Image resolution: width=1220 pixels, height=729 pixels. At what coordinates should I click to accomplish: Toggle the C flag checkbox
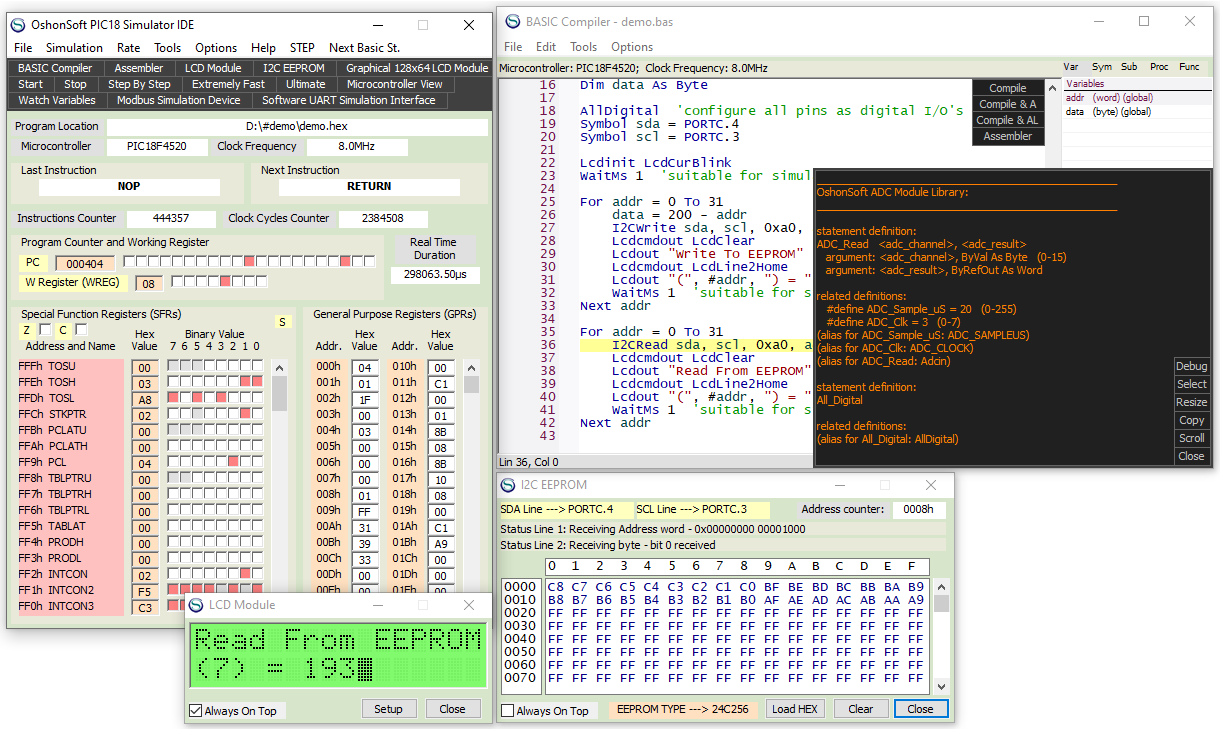click(x=81, y=330)
